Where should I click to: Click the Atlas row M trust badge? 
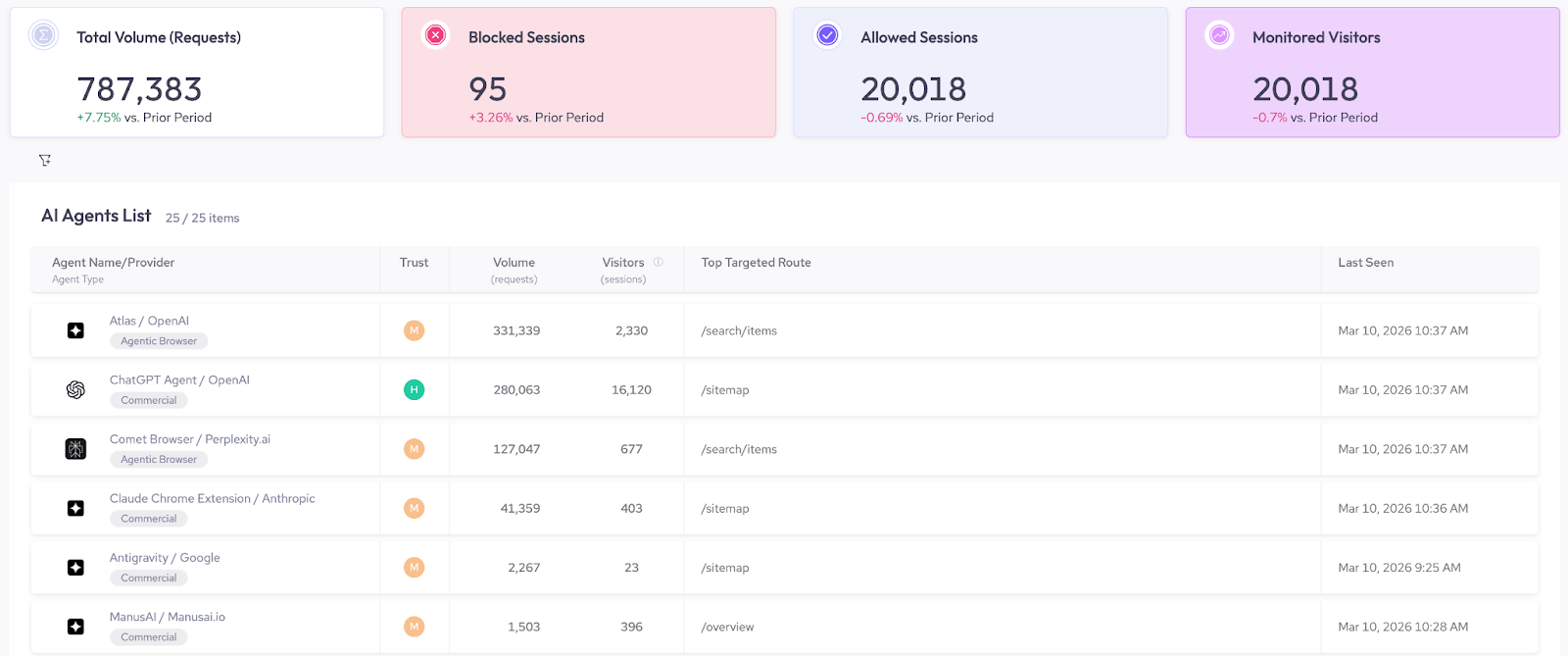tap(415, 330)
